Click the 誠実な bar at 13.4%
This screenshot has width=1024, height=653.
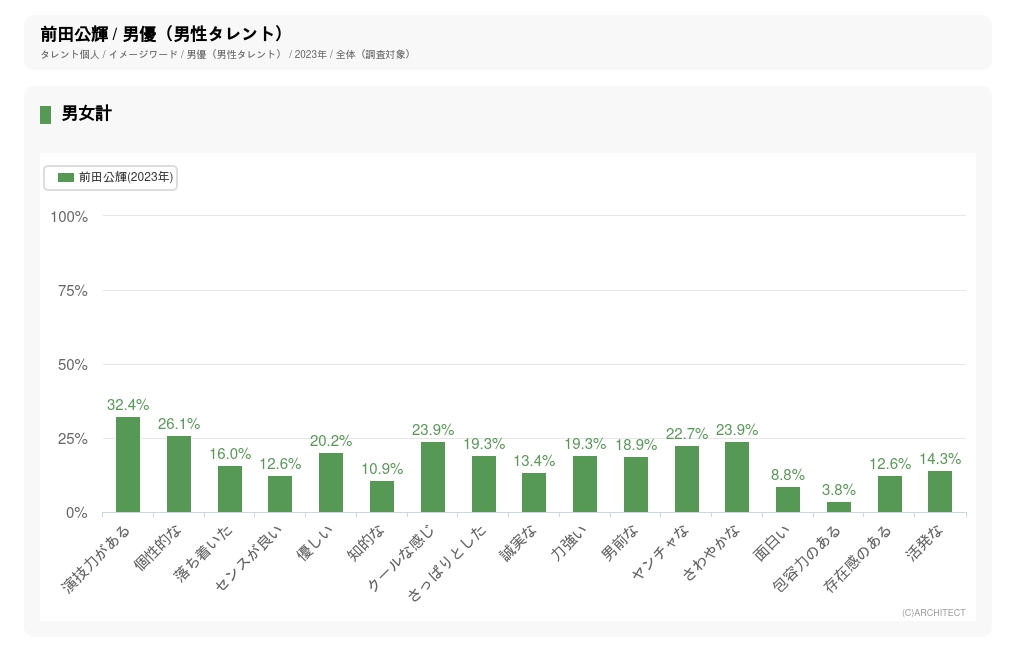click(534, 493)
